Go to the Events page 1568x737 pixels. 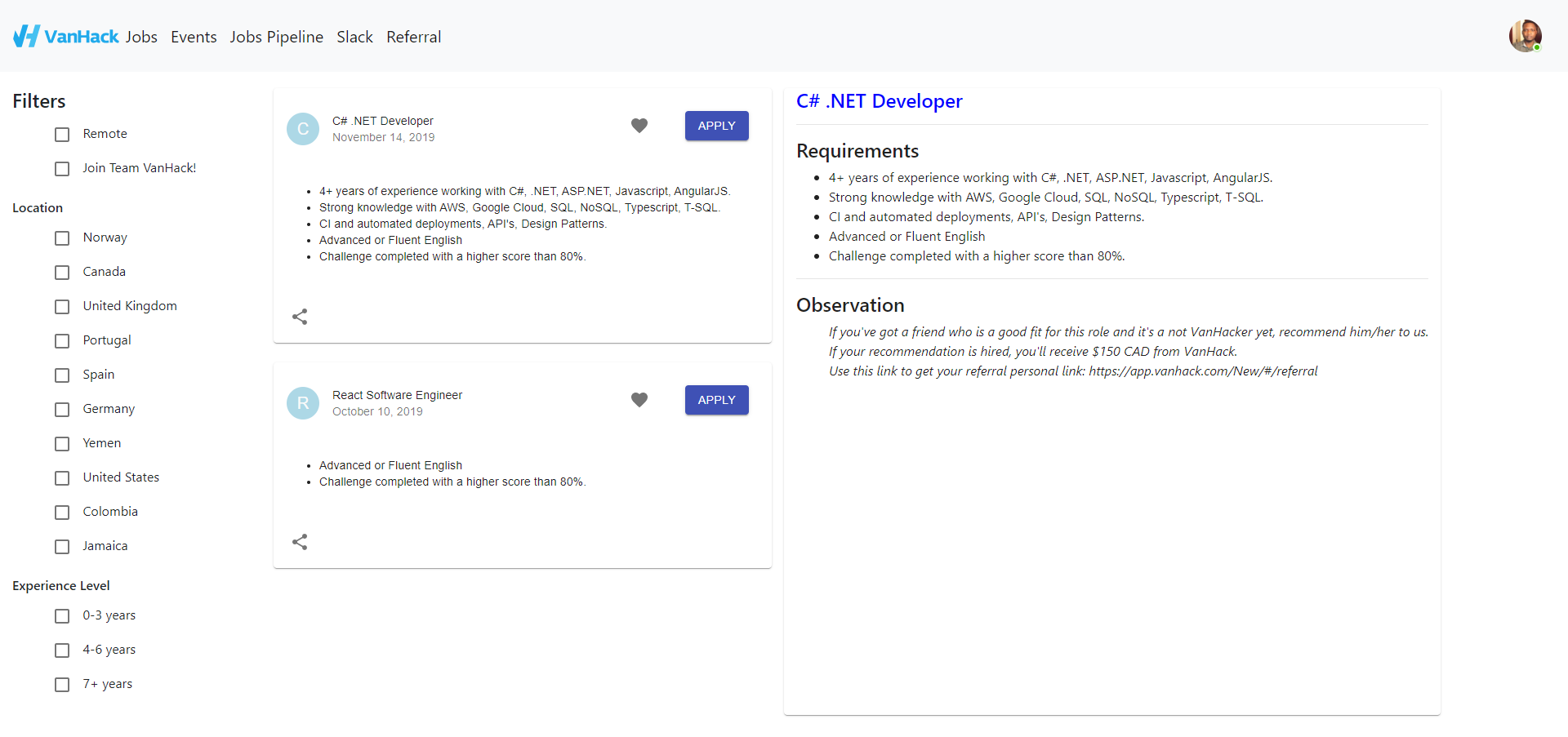pos(194,37)
